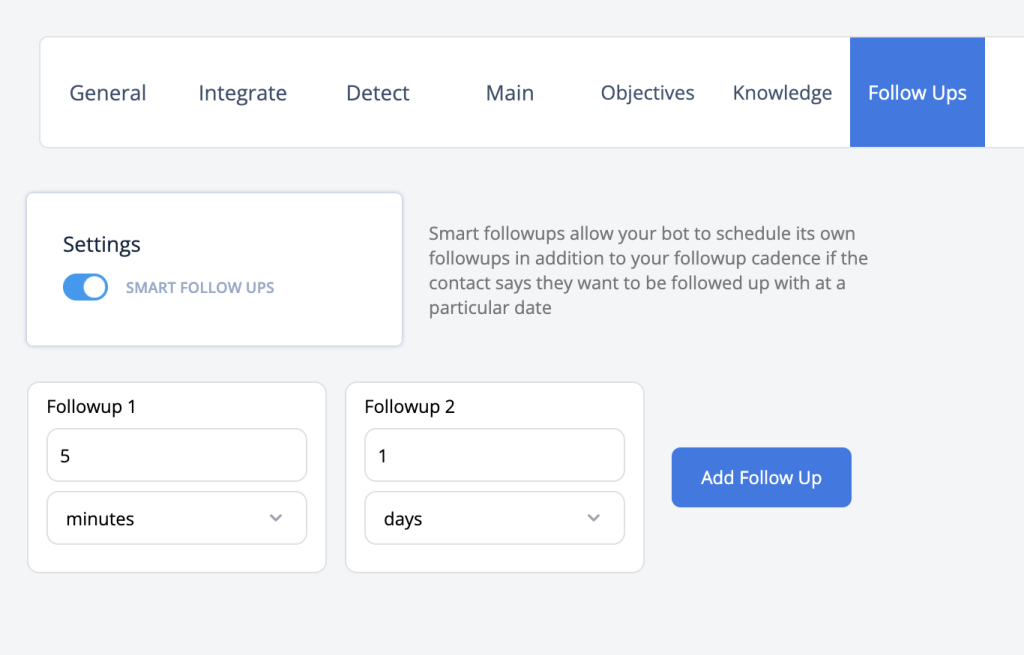Focus the Followup 2 number field showing 1
The width and height of the screenshot is (1024, 655).
pyautogui.click(x=494, y=455)
